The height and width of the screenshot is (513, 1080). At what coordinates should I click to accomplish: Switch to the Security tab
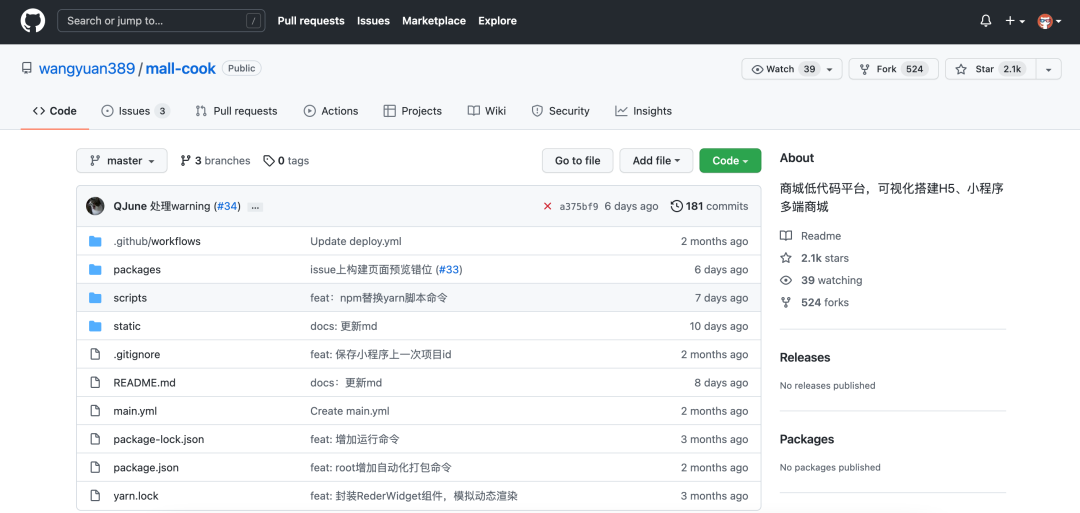click(561, 111)
